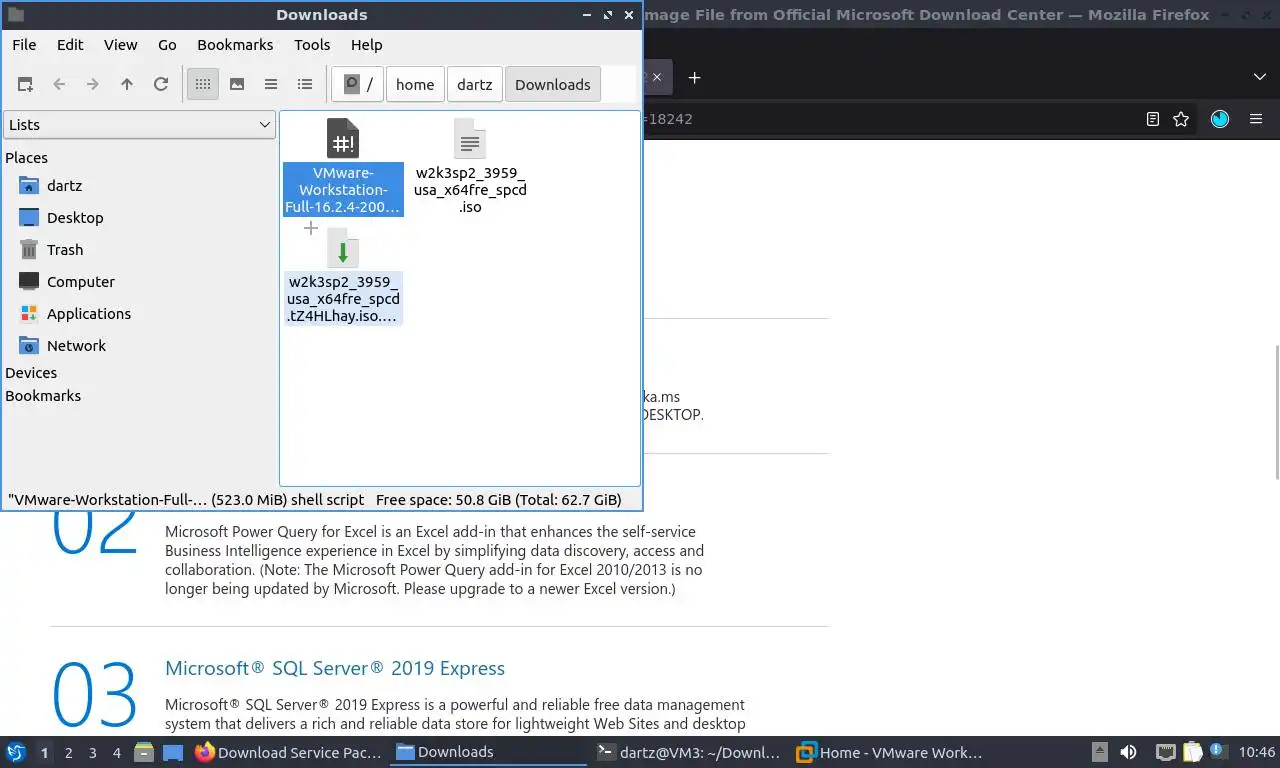Open the Edit menu
The width and height of the screenshot is (1280, 768).
coord(70,45)
